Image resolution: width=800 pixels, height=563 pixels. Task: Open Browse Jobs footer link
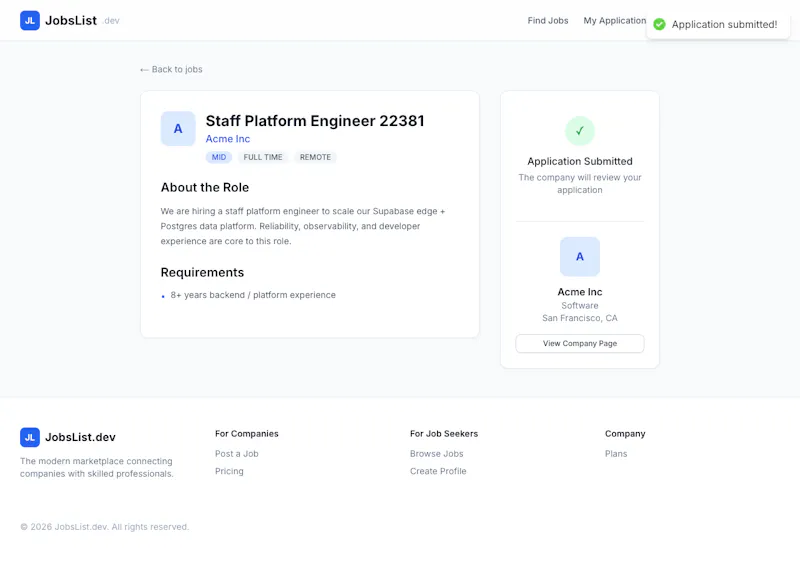click(437, 454)
